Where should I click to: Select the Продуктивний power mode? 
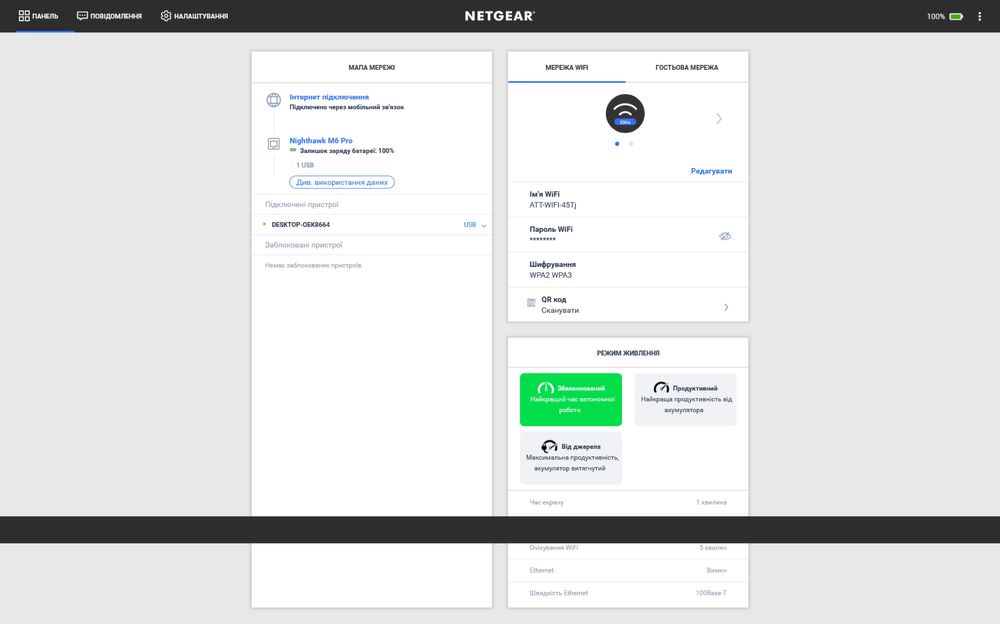tap(686, 399)
